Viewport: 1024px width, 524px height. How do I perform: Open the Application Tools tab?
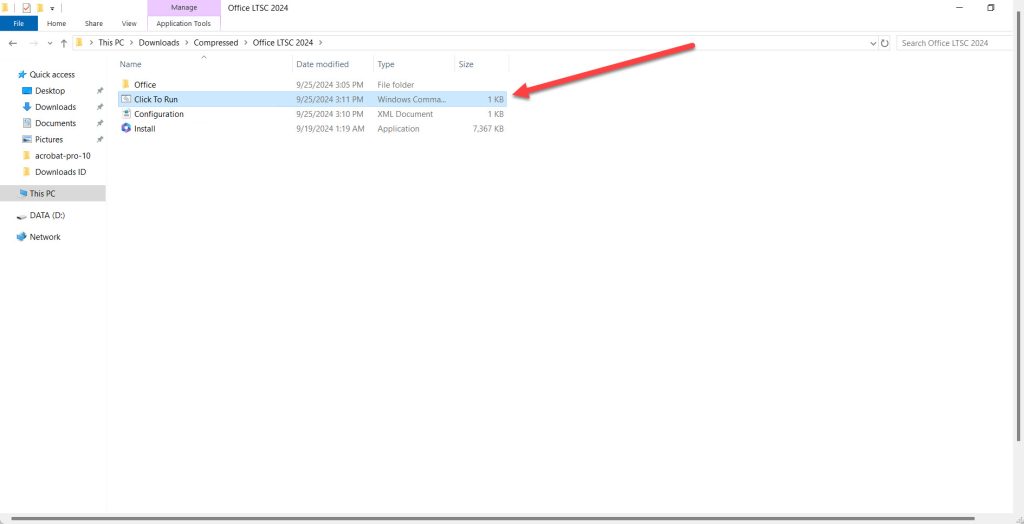tap(183, 23)
